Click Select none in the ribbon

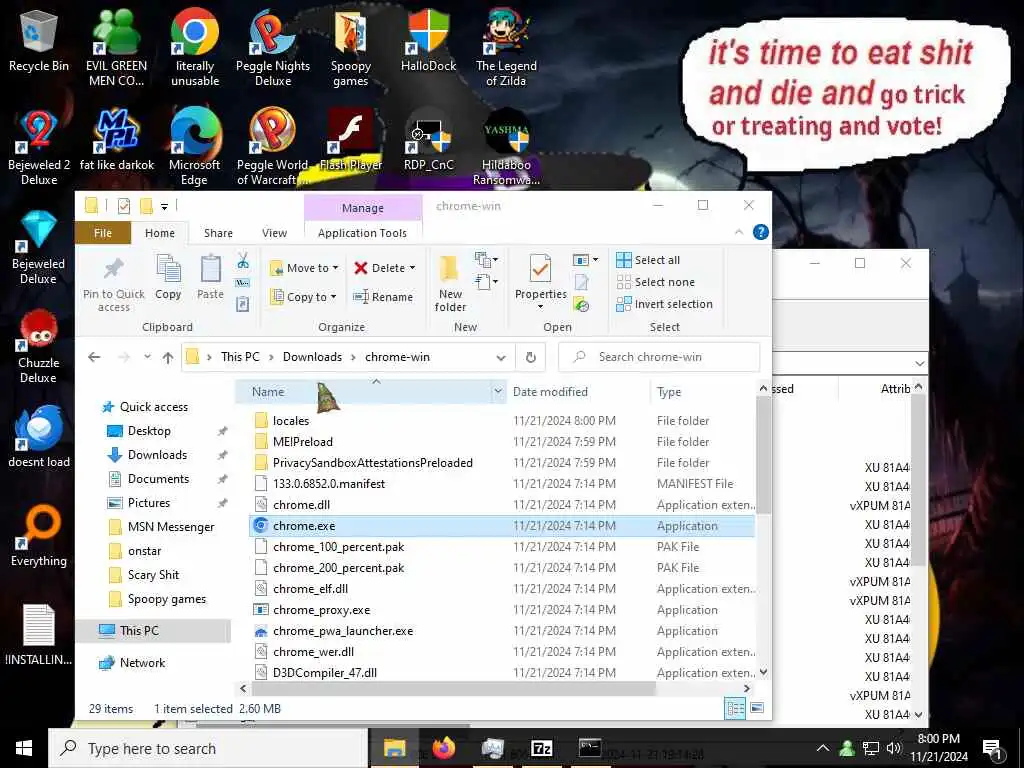pyautogui.click(x=656, y=282)
